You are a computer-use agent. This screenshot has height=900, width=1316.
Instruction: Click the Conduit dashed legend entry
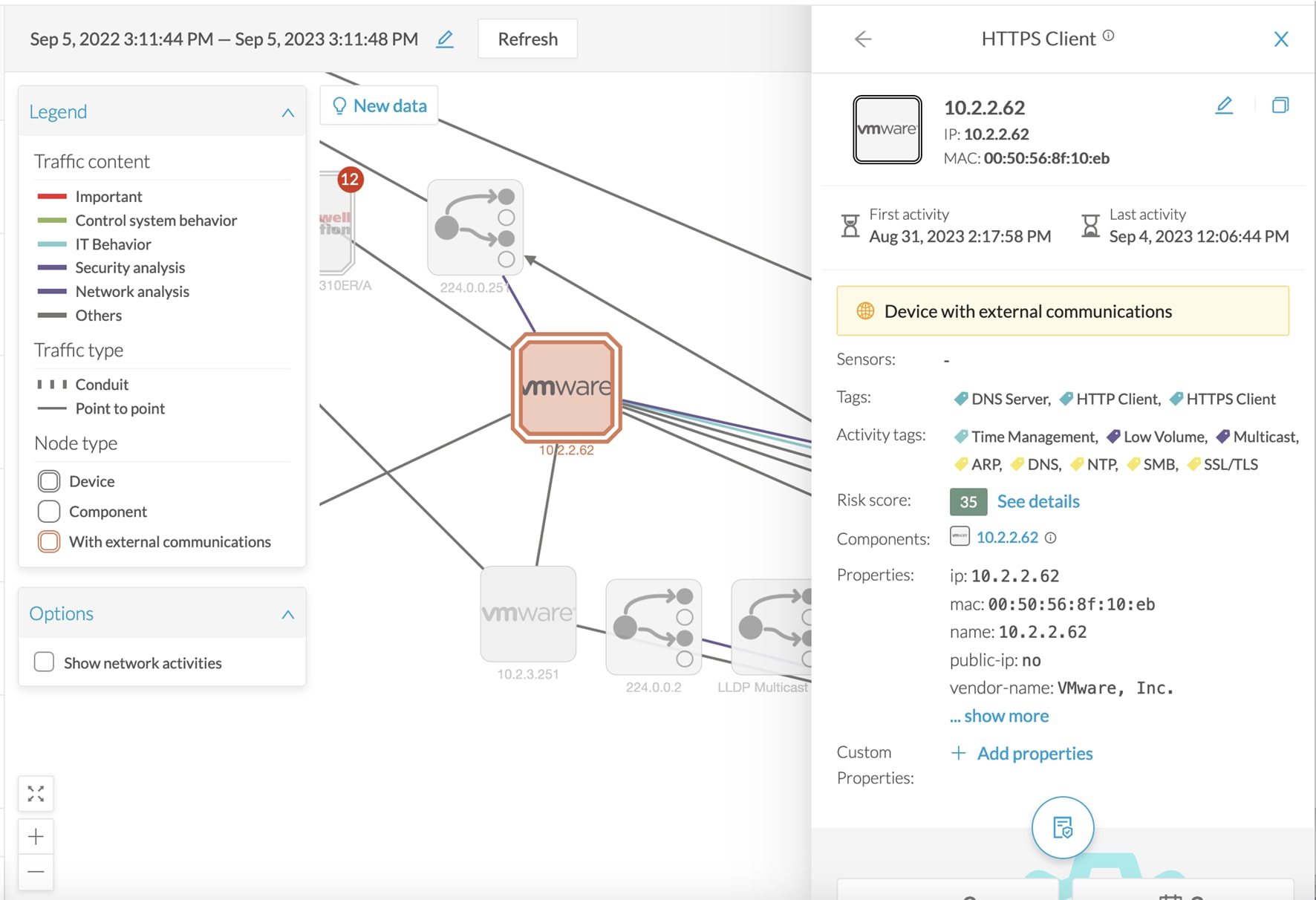[x=82, y=385]
